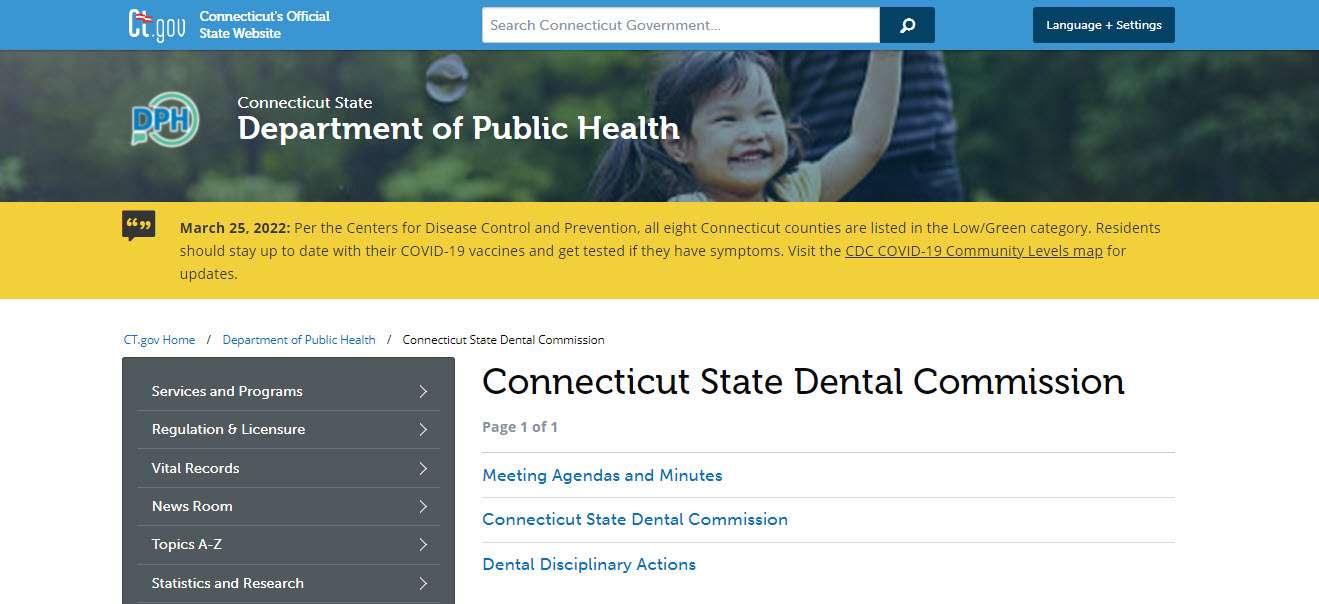Viewport: 1319px width, 604px height.
Task: Click the quotation mark icon in the yellow banner
Action: (x=139, y=226)
